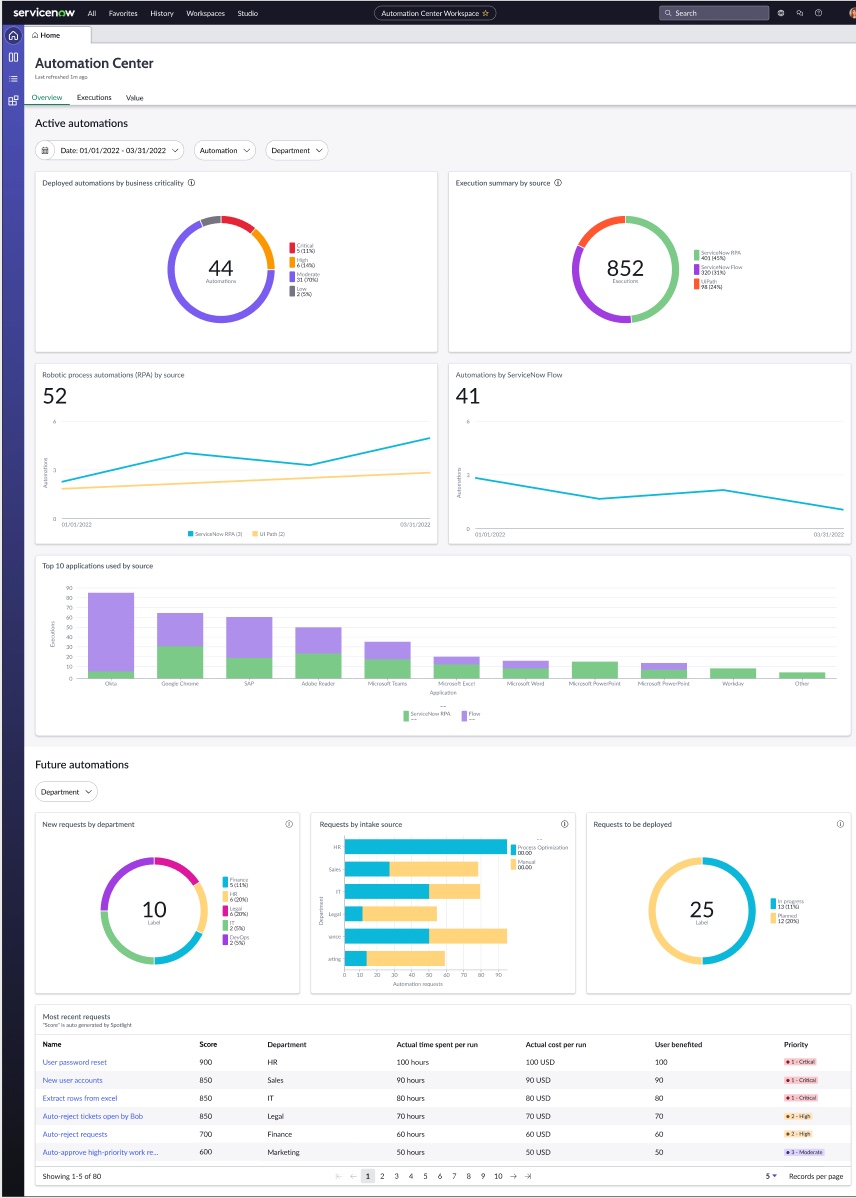
Task: Click the Score column header
Action: point(208,1044)
